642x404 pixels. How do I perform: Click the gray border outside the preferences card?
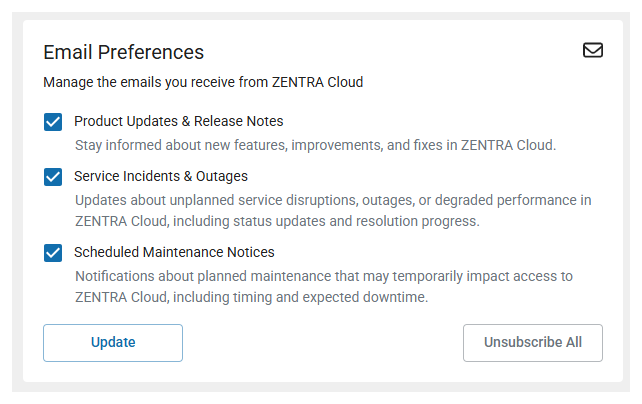[x=17, y=205]
